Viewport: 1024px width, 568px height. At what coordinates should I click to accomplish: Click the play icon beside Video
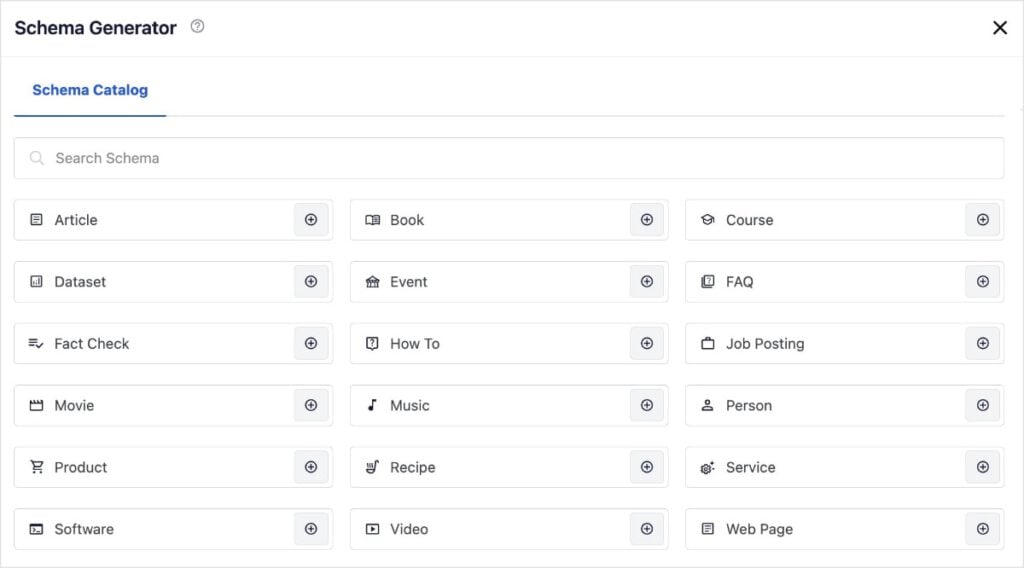coord(372,529)
